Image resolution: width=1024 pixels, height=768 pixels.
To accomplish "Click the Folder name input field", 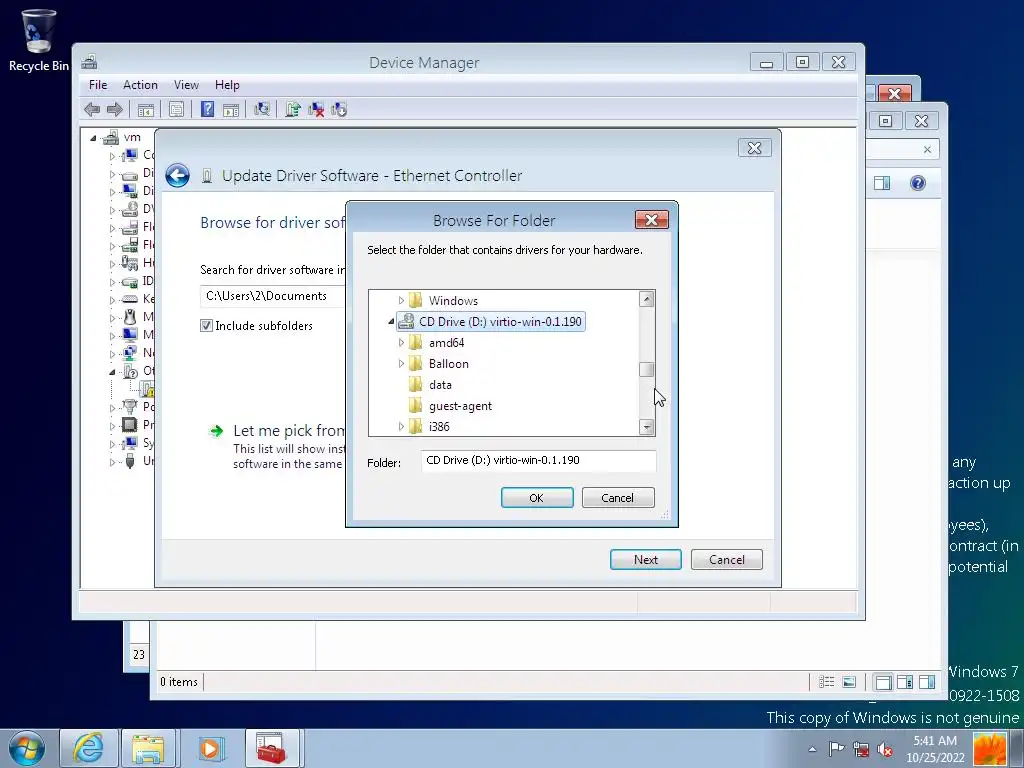I will (x=538, y=460).
